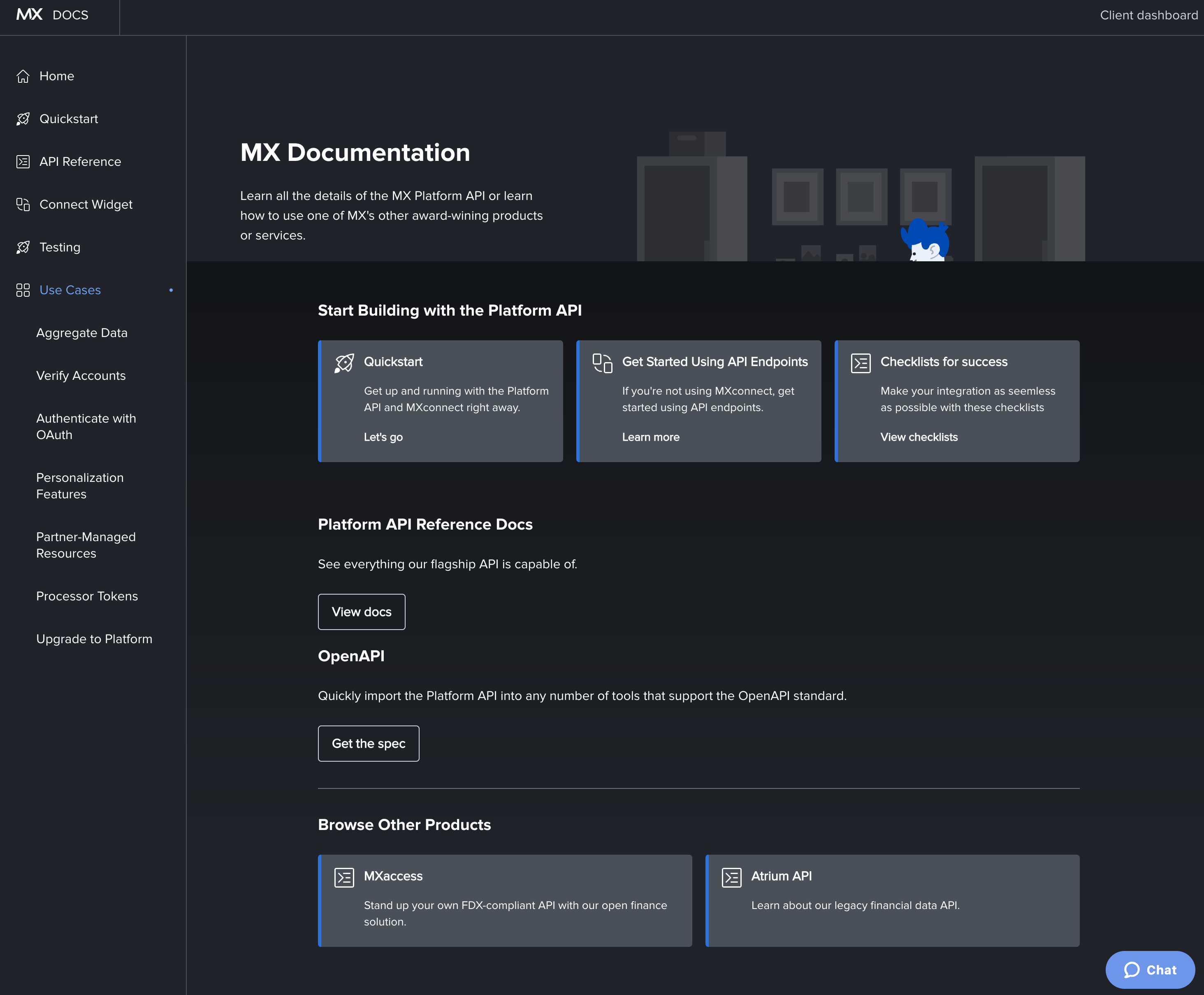Viewport: 1204px width, 995px height.
Task: Open the Atrium API product card title
Action: 781,876
